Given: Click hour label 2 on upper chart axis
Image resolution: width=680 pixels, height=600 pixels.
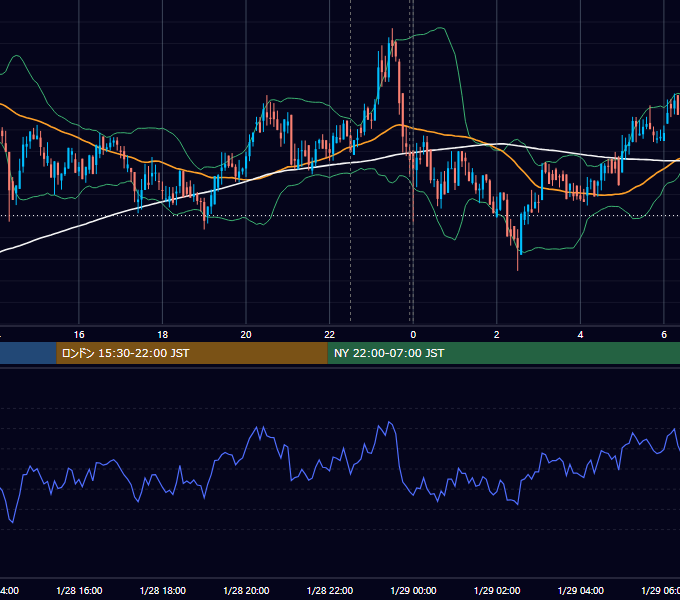Looking at the screenshot, I should pos(497,334).
